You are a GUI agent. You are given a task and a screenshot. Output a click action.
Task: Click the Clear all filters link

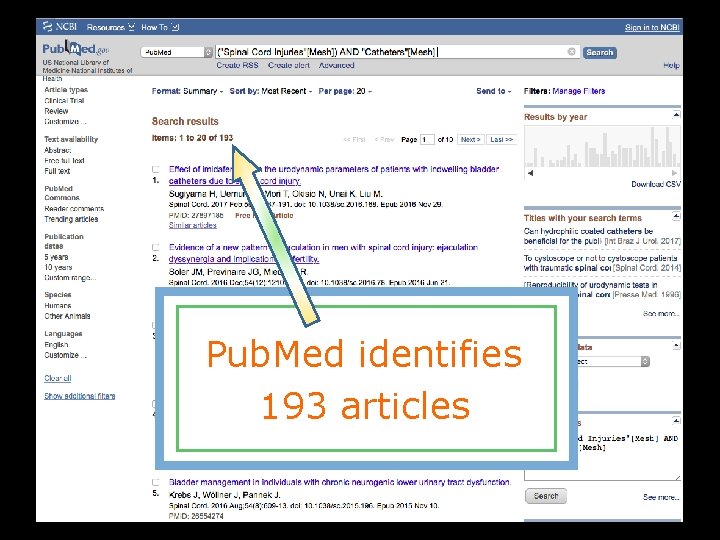(x=57, y=378)
